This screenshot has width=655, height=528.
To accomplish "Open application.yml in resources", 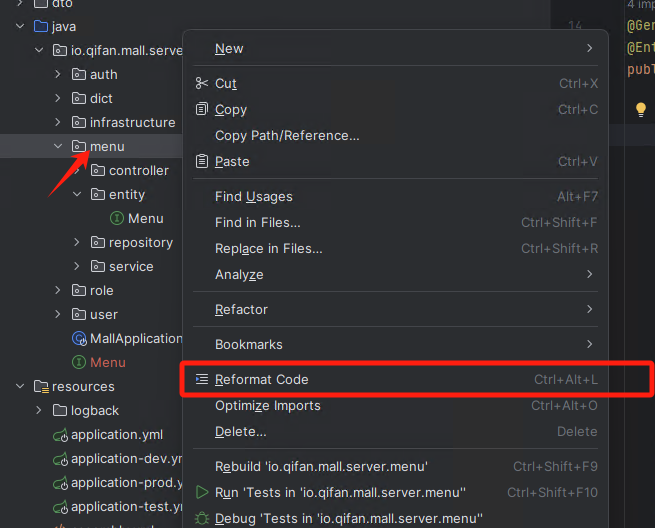I will click(x=116, y=434).
